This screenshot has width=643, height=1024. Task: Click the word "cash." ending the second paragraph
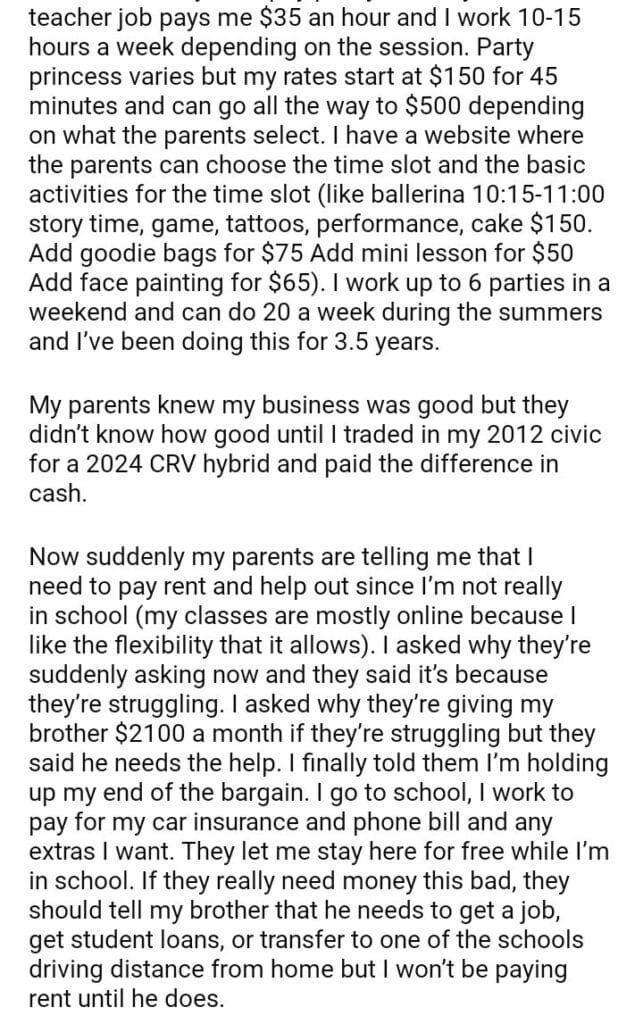tap(58, 493)
